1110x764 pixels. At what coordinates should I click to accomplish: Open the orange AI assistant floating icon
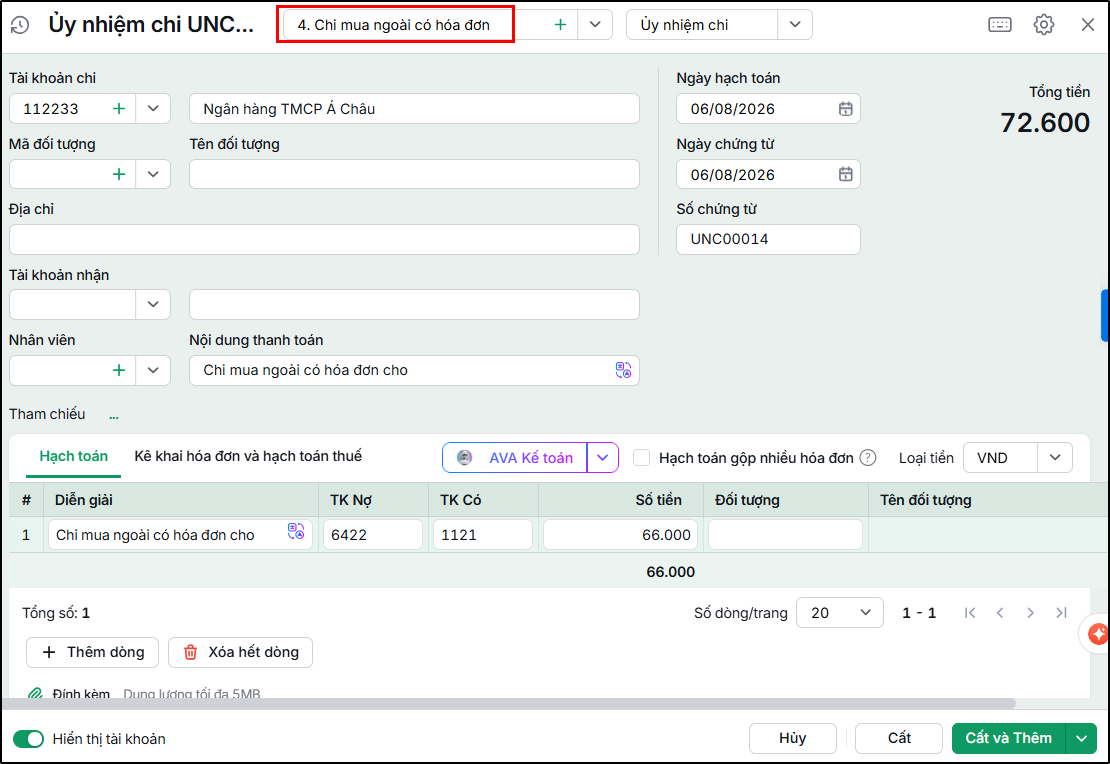click(1097, 634)
